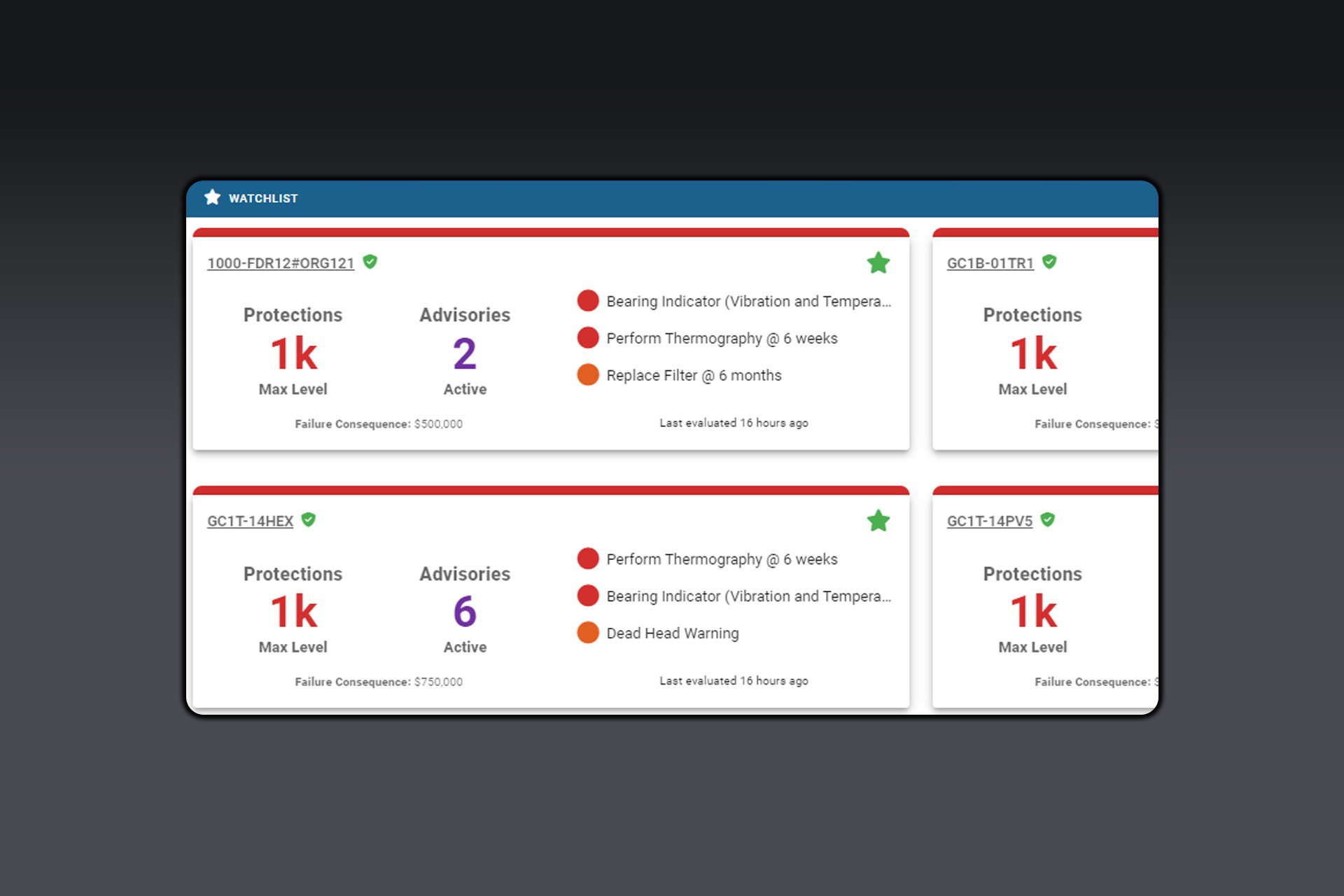
Task: Switch to the WATCHLIST panel header
Action: point(263,198)
